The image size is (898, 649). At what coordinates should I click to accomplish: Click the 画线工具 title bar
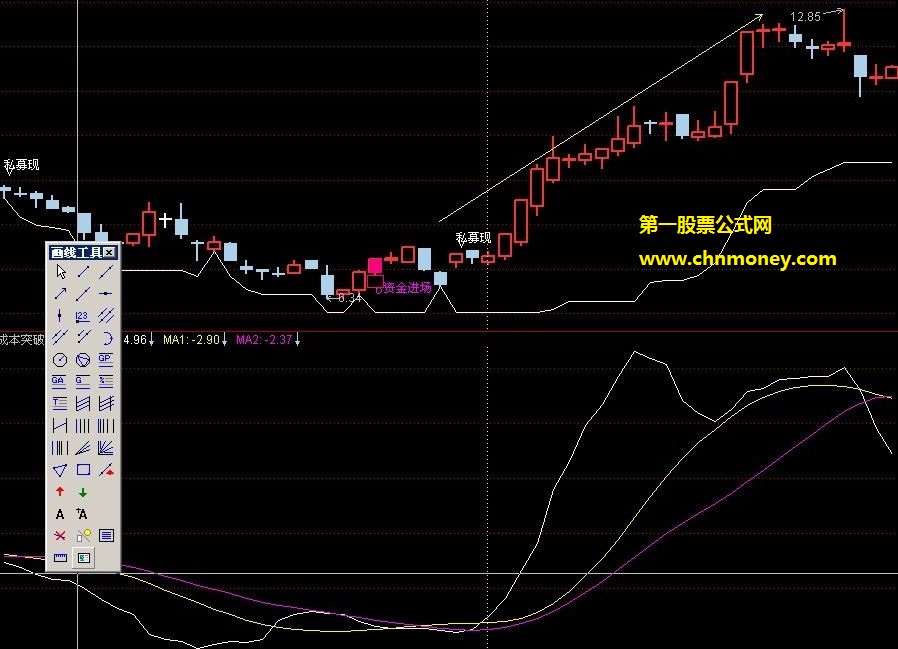point(83,253)
